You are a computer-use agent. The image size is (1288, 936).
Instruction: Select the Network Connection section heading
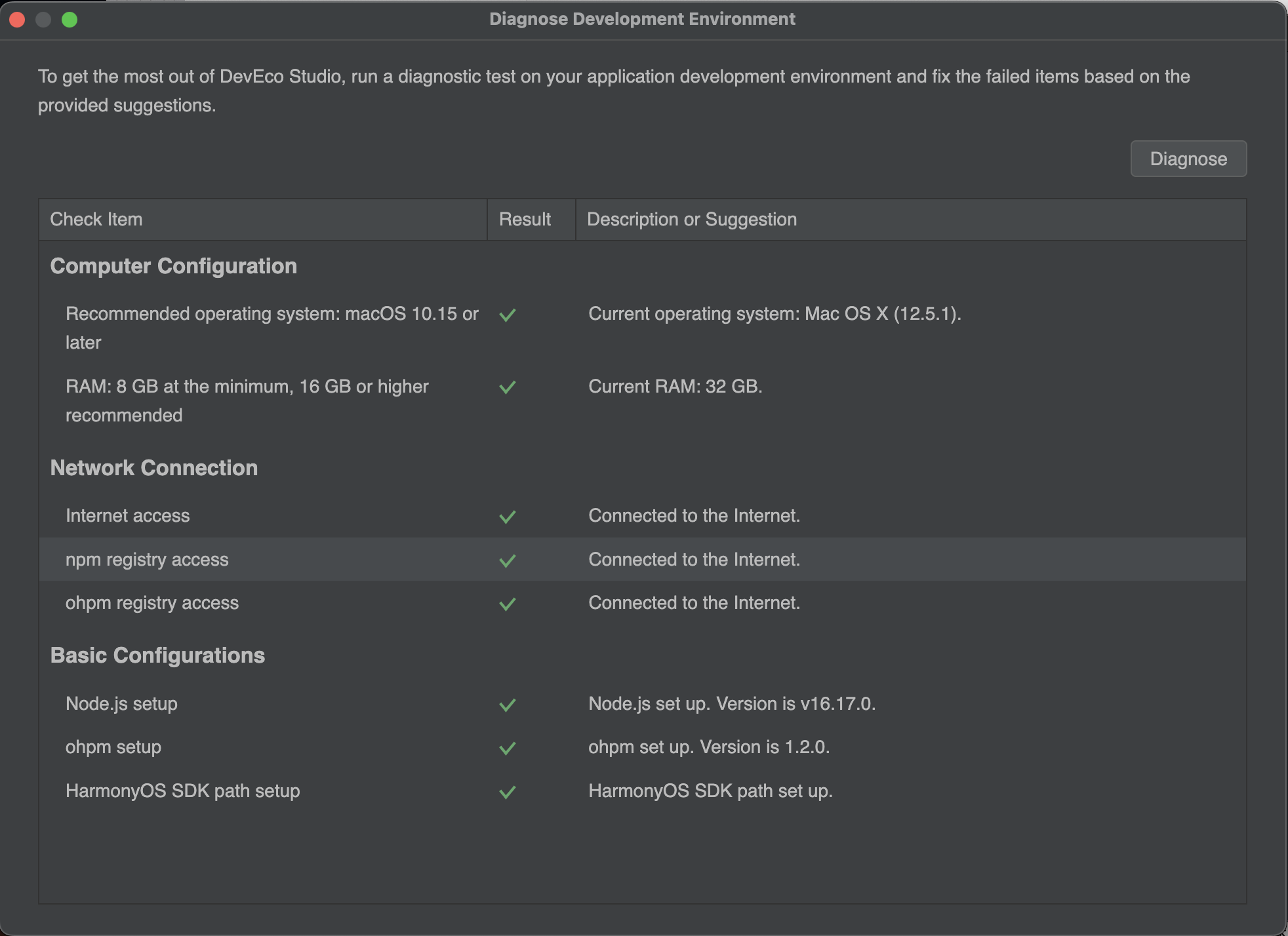pyautogui.click(x=153, y=468)
